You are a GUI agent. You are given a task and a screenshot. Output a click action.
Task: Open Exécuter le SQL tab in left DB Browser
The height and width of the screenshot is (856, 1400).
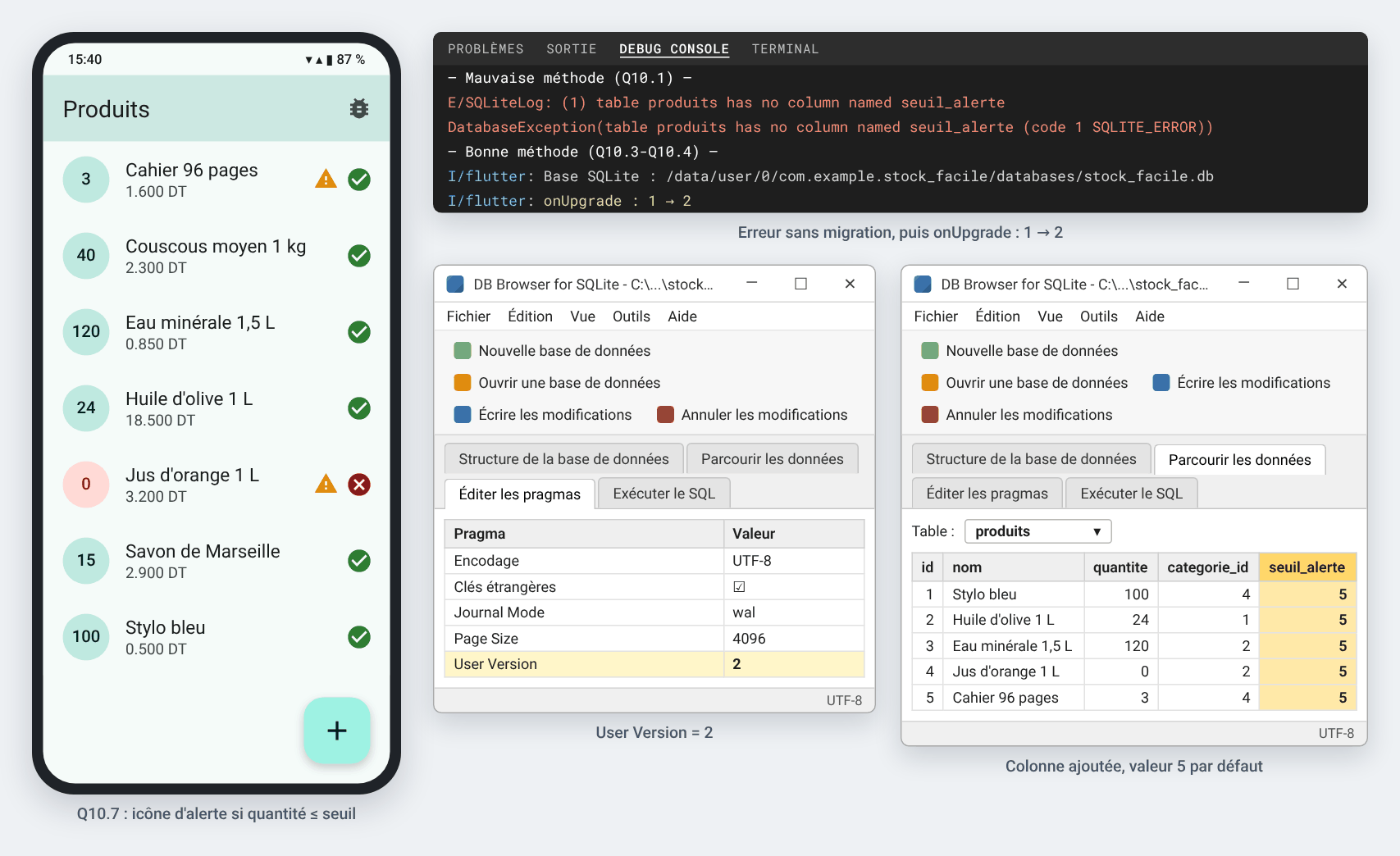pos(664,494)
